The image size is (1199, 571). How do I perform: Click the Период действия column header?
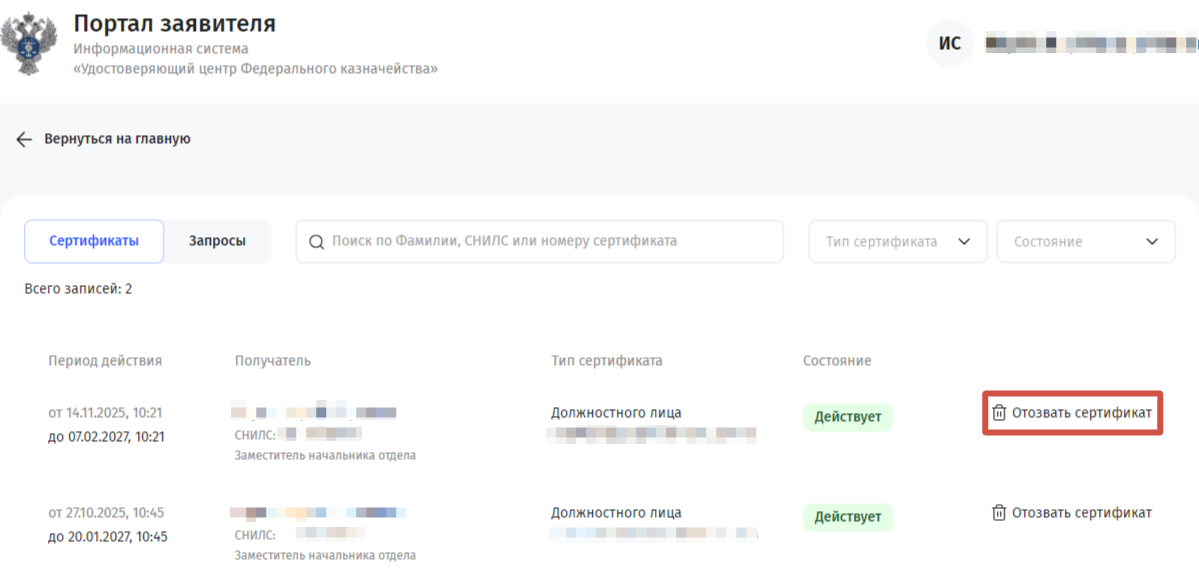[105, 361]
